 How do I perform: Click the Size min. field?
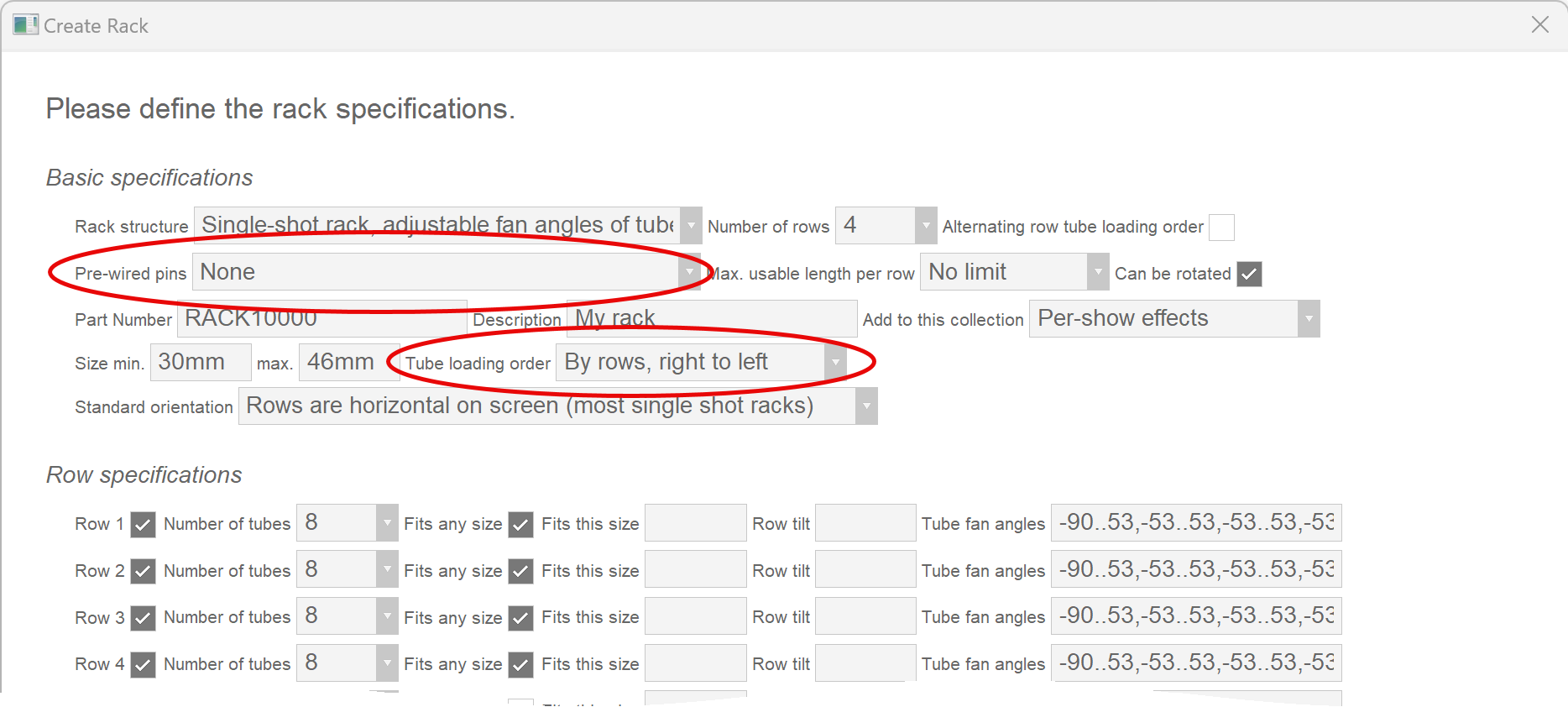[x=200, y=363]
